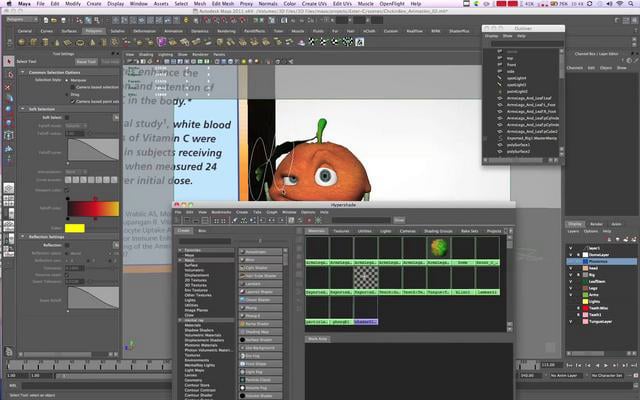Collapse the Common Selection Options section
Viewport: 640px width, 400px height.
(x=22, y=72)
